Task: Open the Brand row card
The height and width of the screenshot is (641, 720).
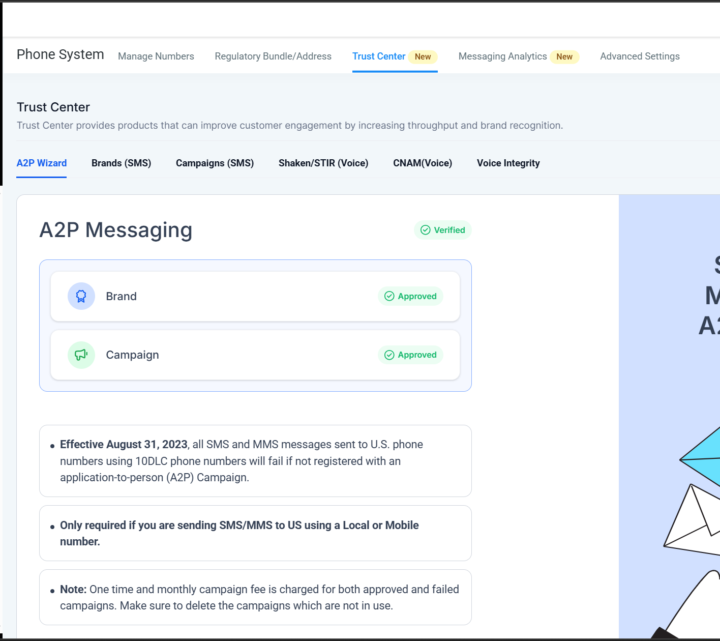Action: [x=255, y=296]
